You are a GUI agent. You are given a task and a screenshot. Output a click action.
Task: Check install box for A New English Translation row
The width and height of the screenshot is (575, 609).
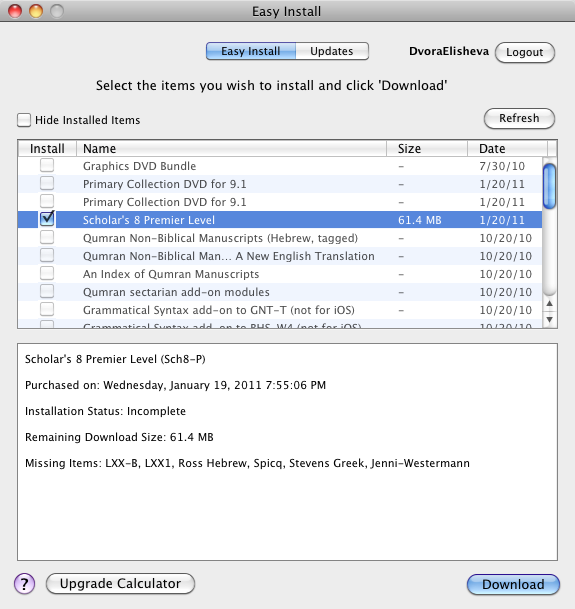47,255
